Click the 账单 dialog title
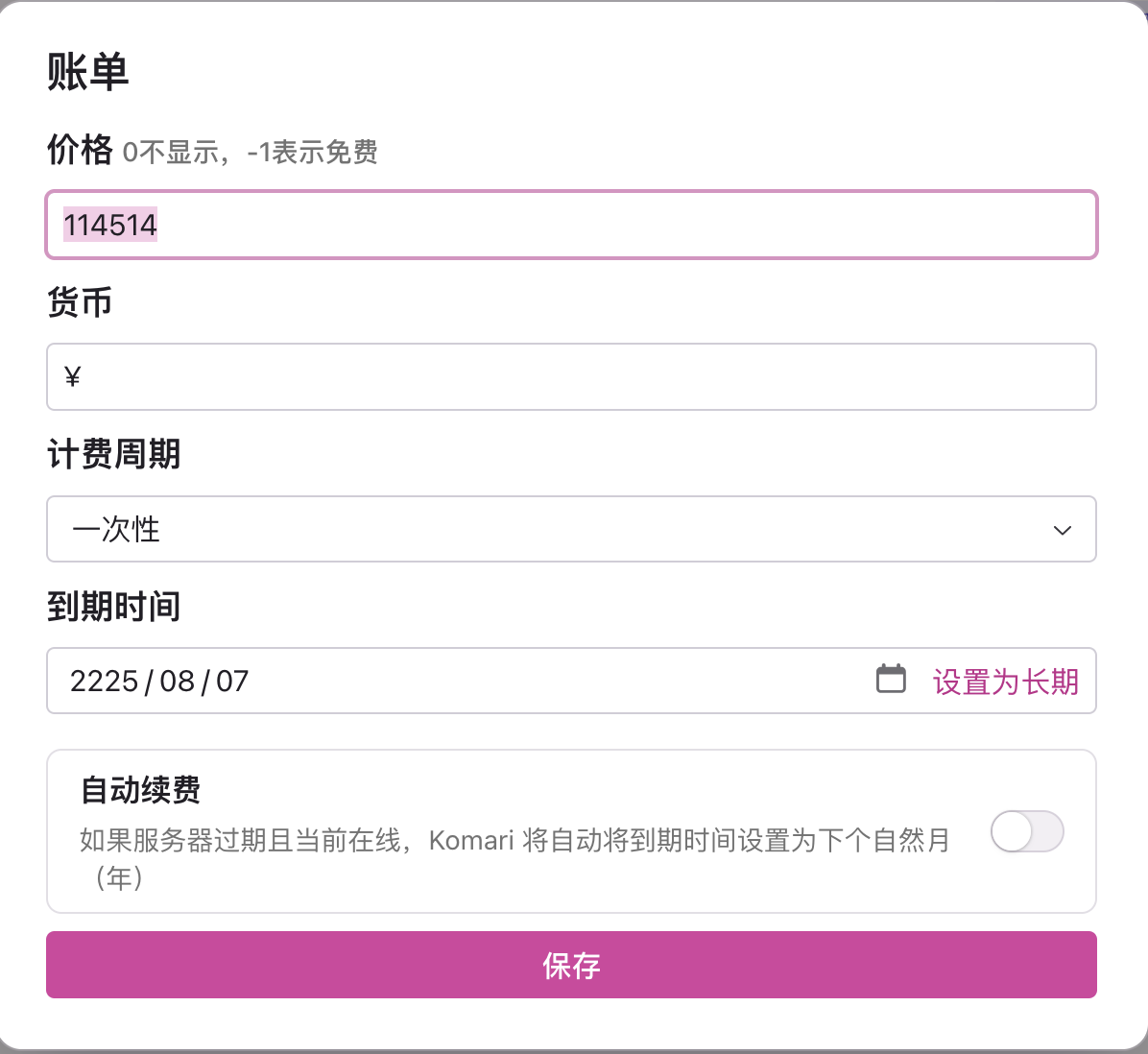 tap(87, 72)
